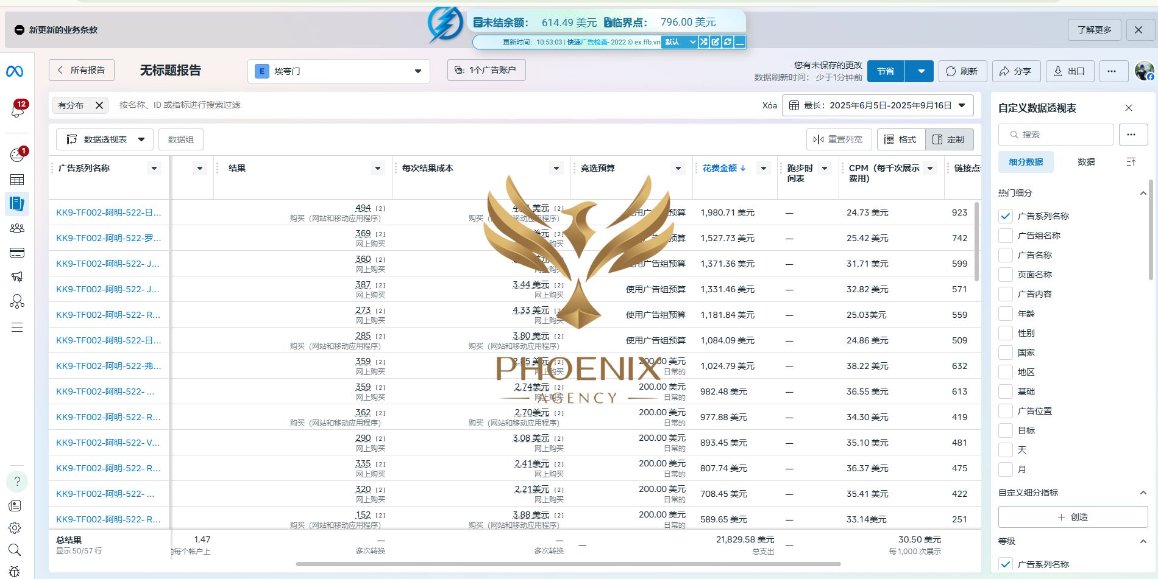This screenshot has width=1158, height=579.
Task: Open Settings gear icon in sidebar
Action: click(15, 528)
